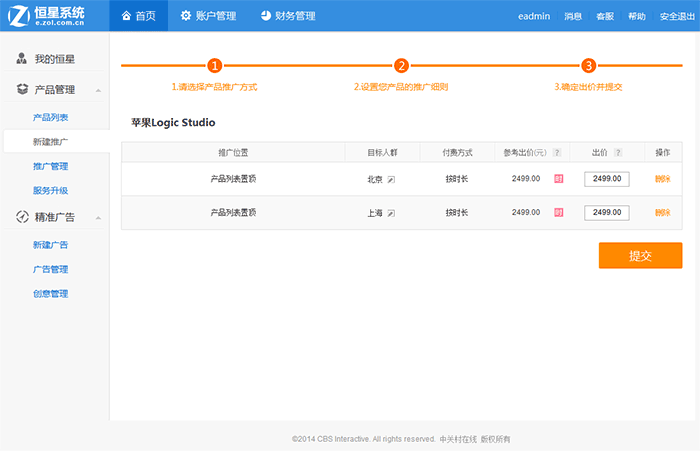Viewport: 700px width, 451px height.
Task: Click step 1 circle in progress bar
Action: [x=214, y=66]
